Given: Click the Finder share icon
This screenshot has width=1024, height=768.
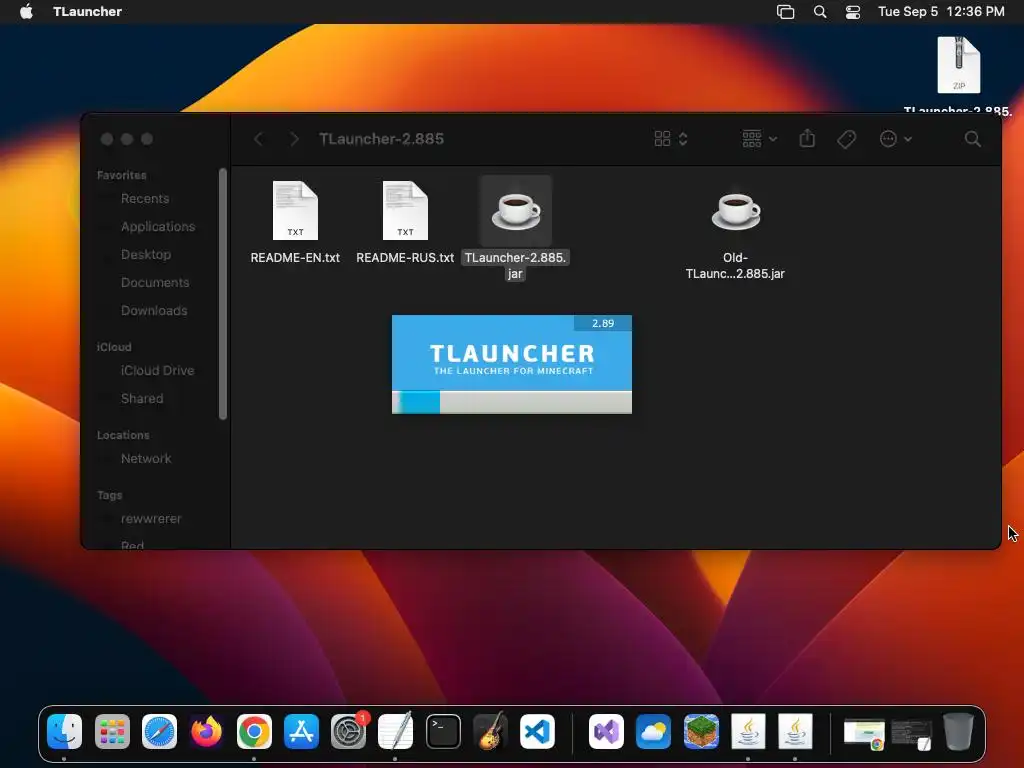Looking at the screenshot, I should pos(807,138).
